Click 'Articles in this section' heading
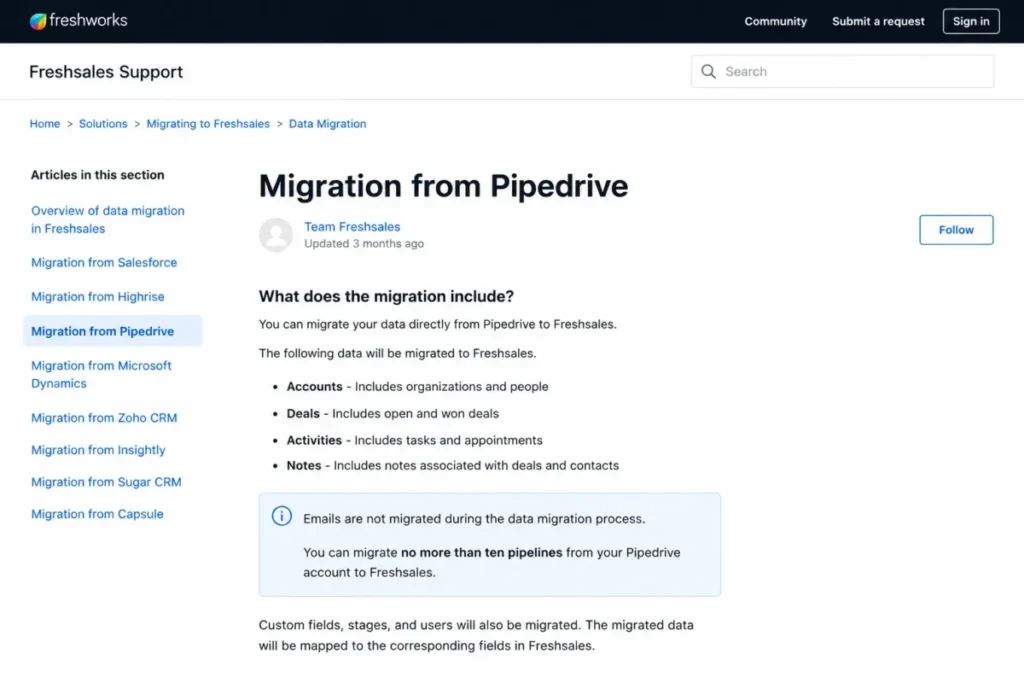 tap(97, 175)
